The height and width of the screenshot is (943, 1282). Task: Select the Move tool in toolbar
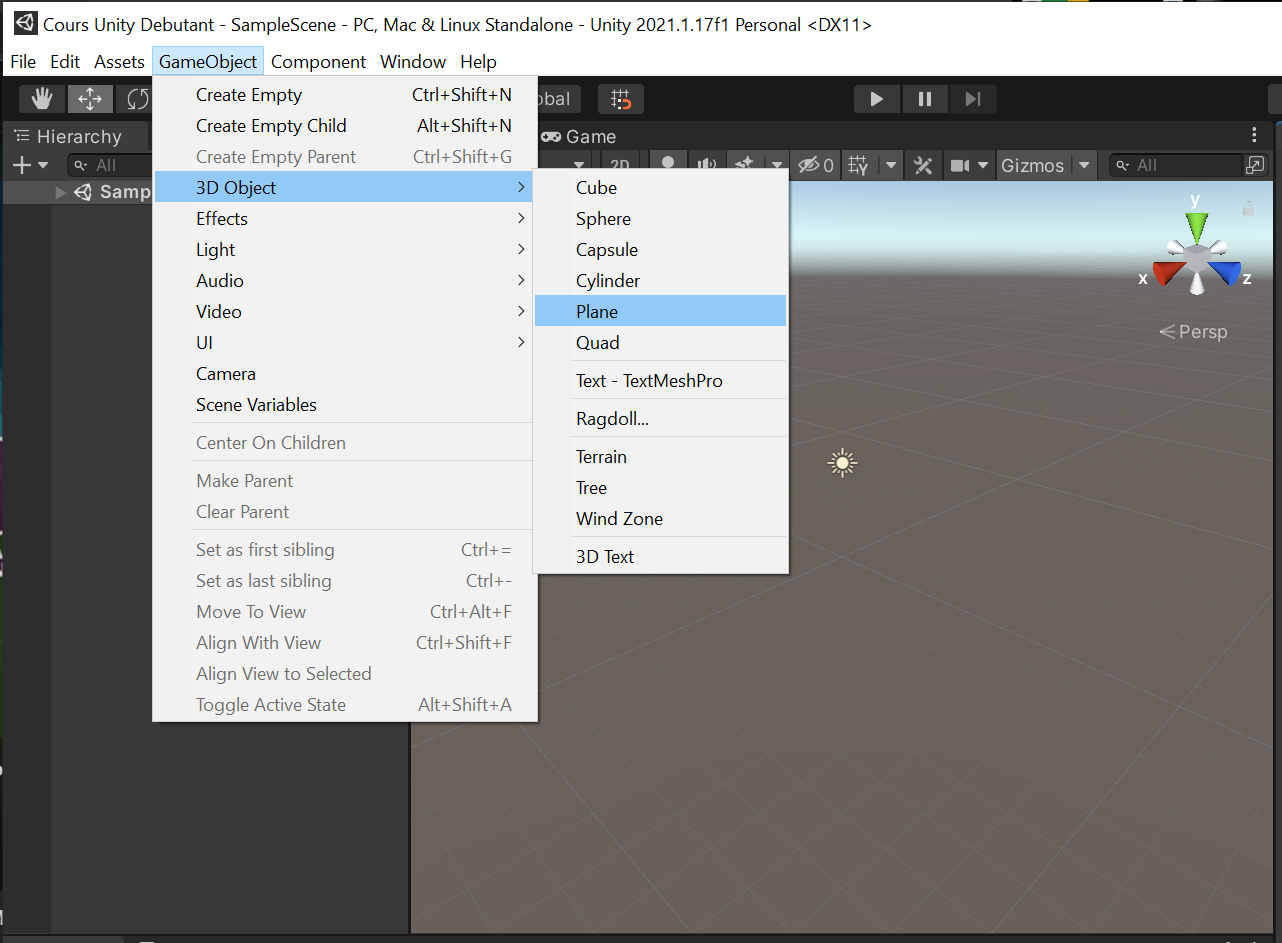(90, 99)
